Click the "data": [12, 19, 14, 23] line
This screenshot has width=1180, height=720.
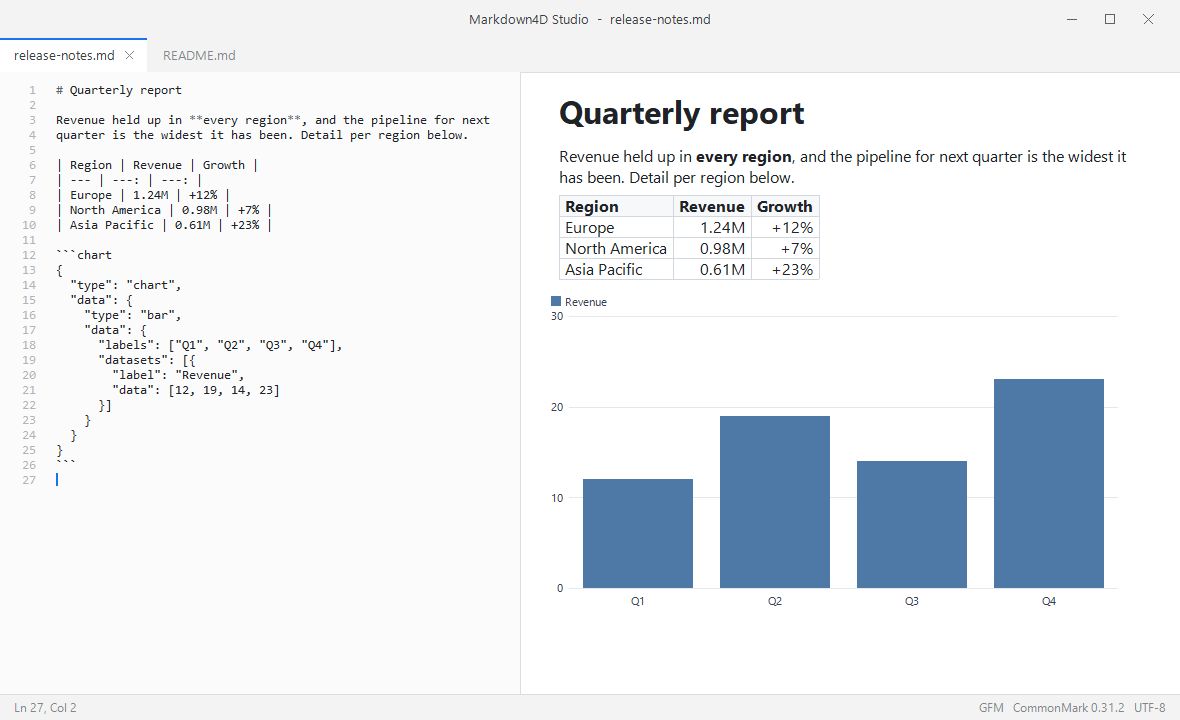point(196,390)
